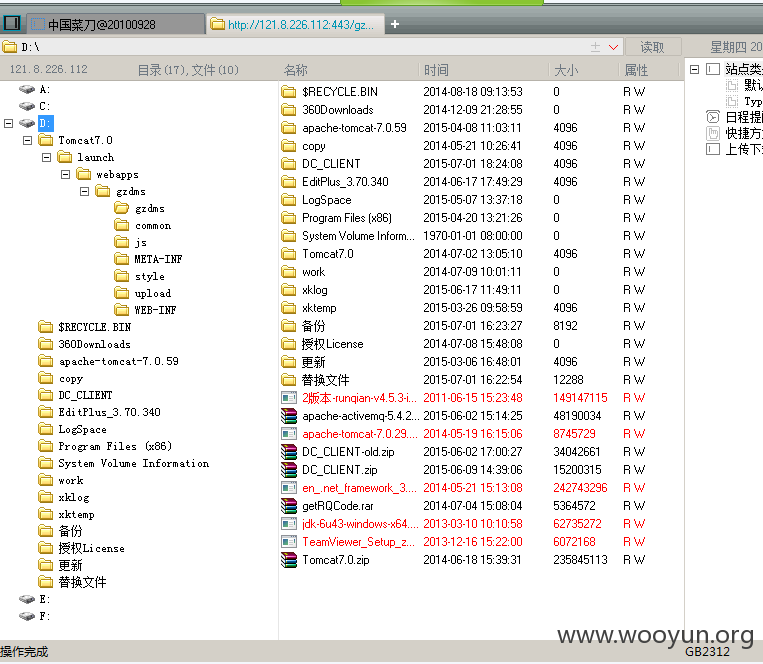Click the 121.8.226.112 host label
This screenshot has width=763, height=664.
[49, 69]
